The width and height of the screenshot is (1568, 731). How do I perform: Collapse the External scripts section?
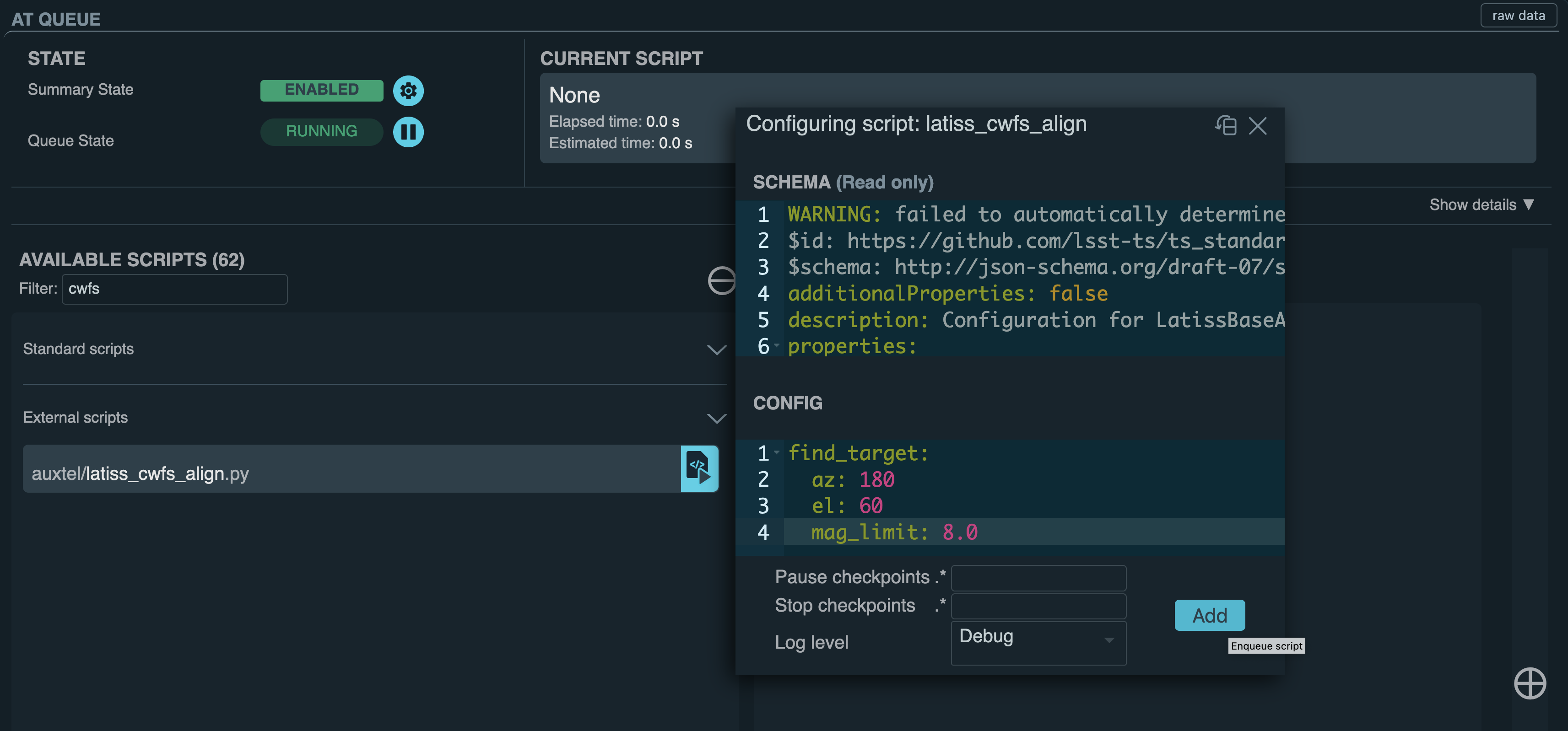click(x=716, y=419)
